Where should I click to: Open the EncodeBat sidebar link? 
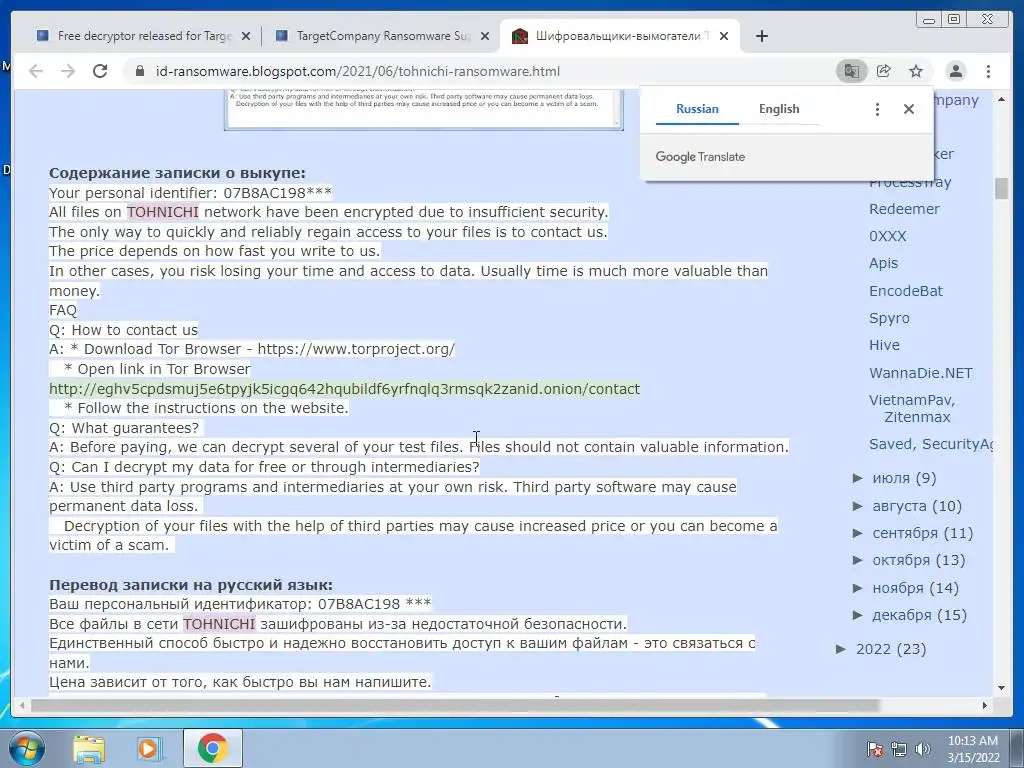click(x=906, y=291)
